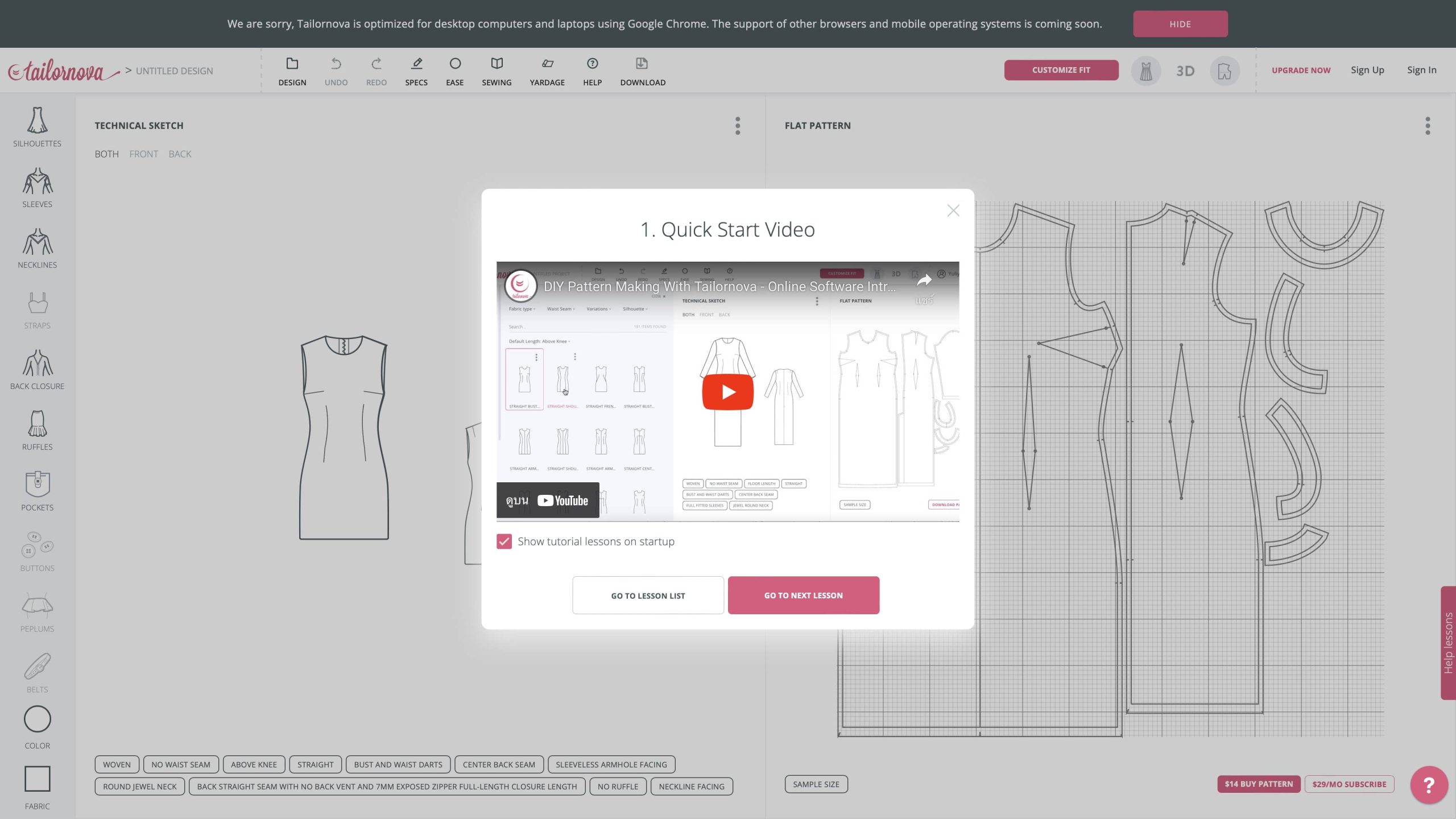Click the Go To Lesson List button
Viewport: 1456px width, 819px height.
648,595
